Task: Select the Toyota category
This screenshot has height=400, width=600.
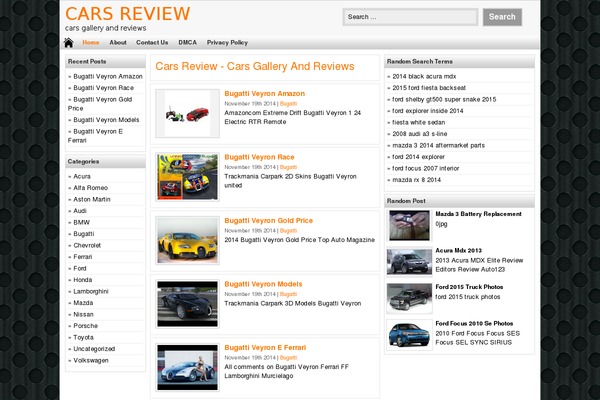Action: click(83, 337)
